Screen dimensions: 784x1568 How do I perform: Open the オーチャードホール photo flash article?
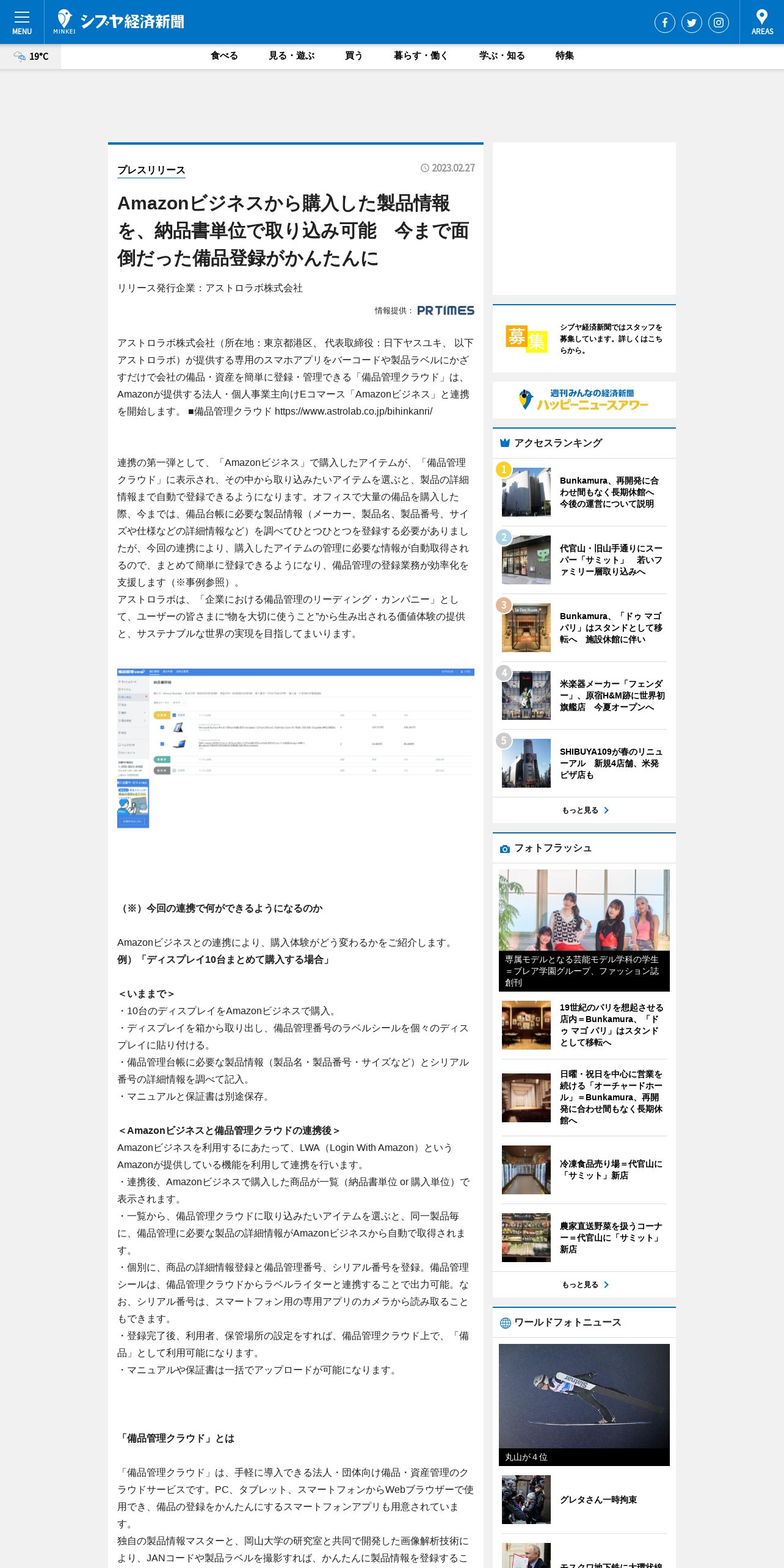point(611,1097)
